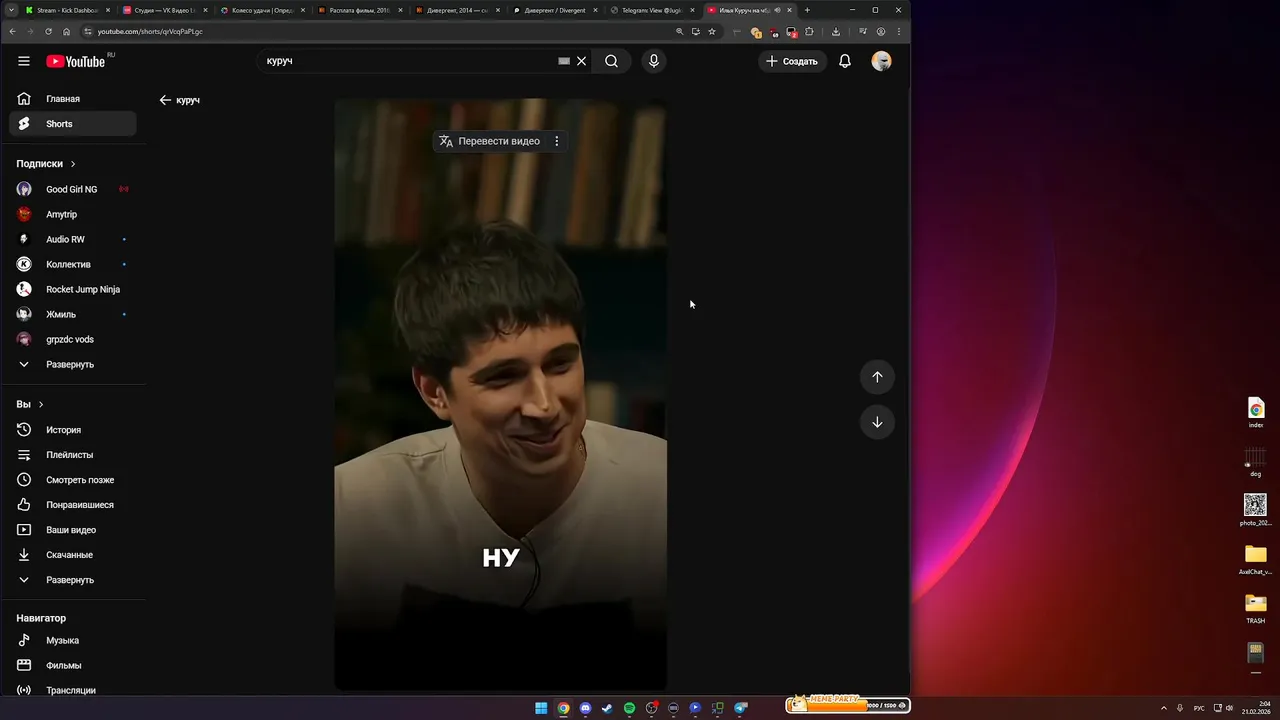Open Фильмы in Навигатор
1280x720 pixels.
point(73,665)
